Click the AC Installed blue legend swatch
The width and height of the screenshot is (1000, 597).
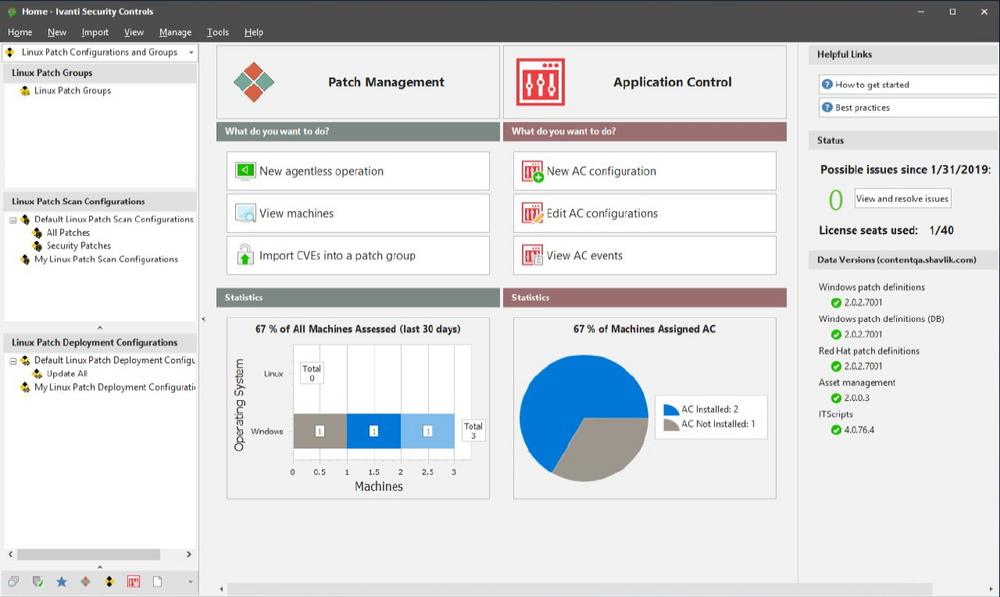click(x=671, y=409)
